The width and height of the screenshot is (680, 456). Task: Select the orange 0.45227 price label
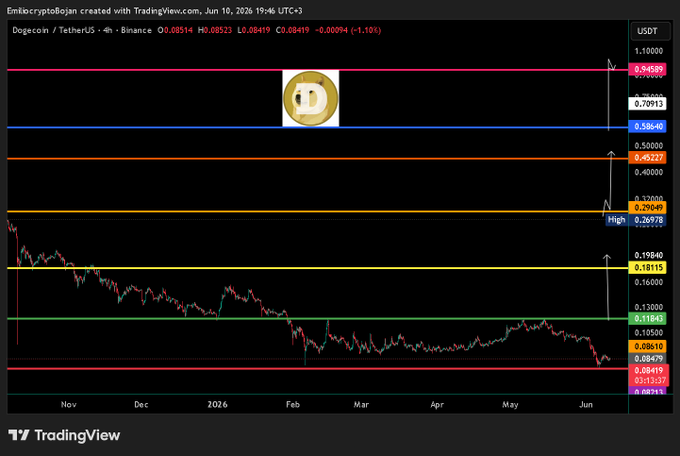[x=647, y=157]
